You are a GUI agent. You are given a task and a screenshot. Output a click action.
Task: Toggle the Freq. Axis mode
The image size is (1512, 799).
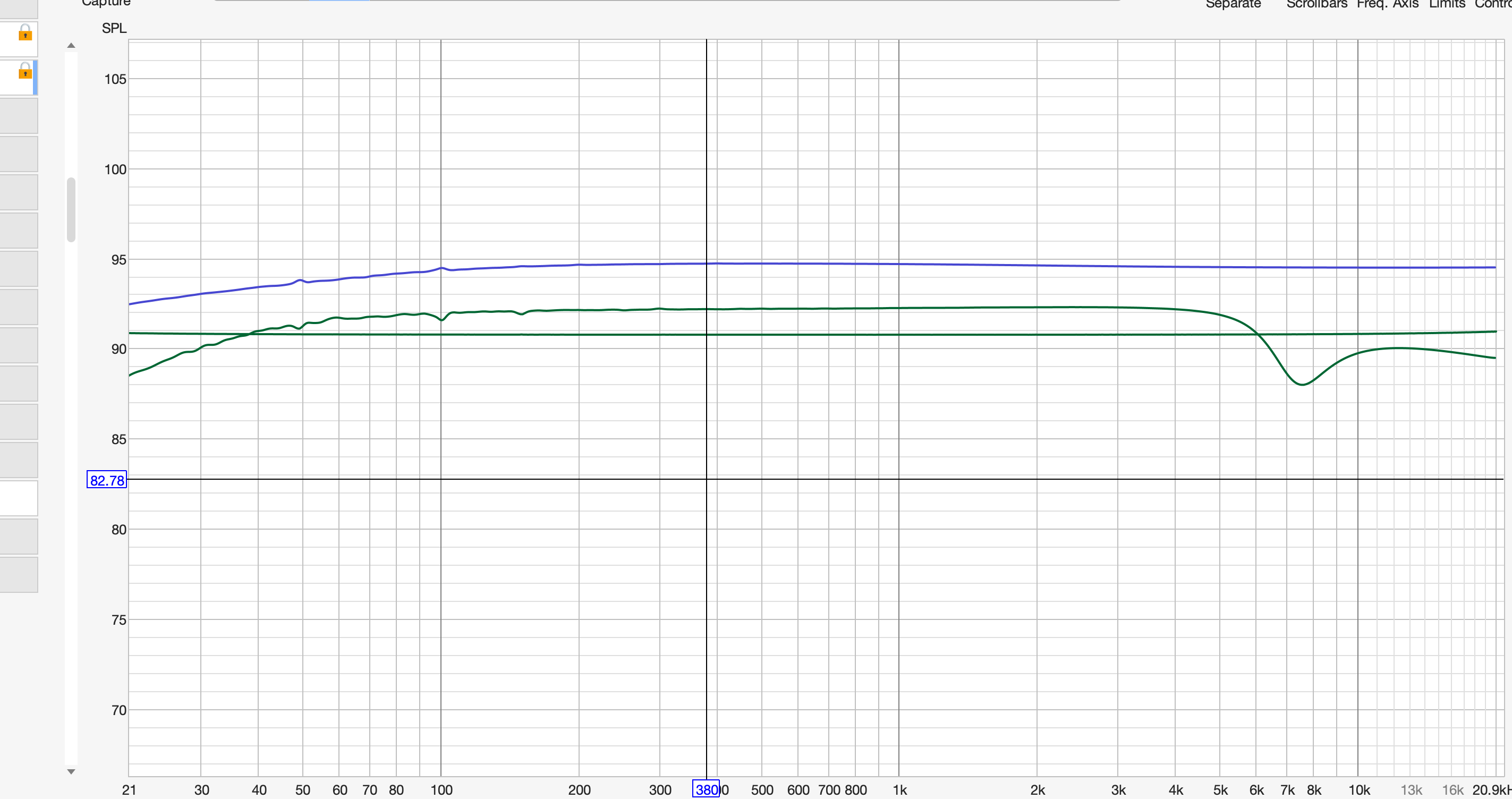[x=1387, y=4]
